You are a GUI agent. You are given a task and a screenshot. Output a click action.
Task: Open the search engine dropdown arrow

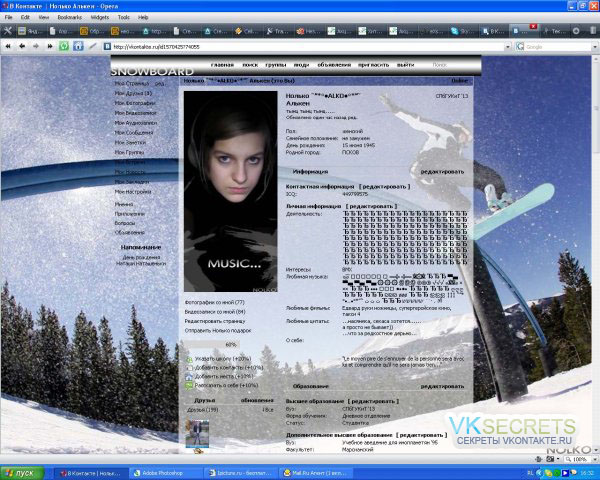coord(595,47)
